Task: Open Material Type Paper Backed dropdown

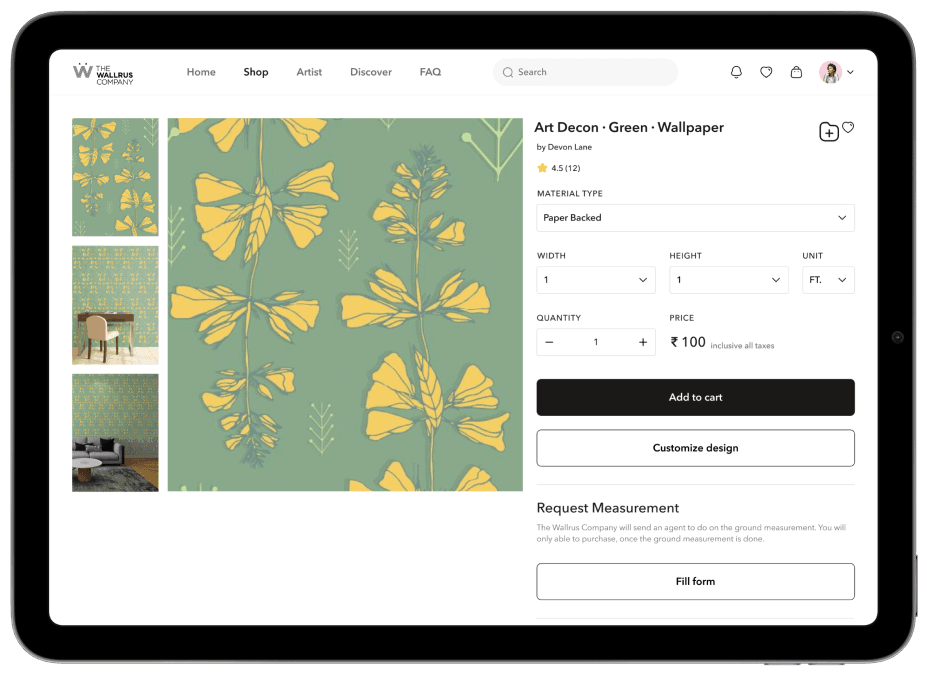Action: (695, 218)
